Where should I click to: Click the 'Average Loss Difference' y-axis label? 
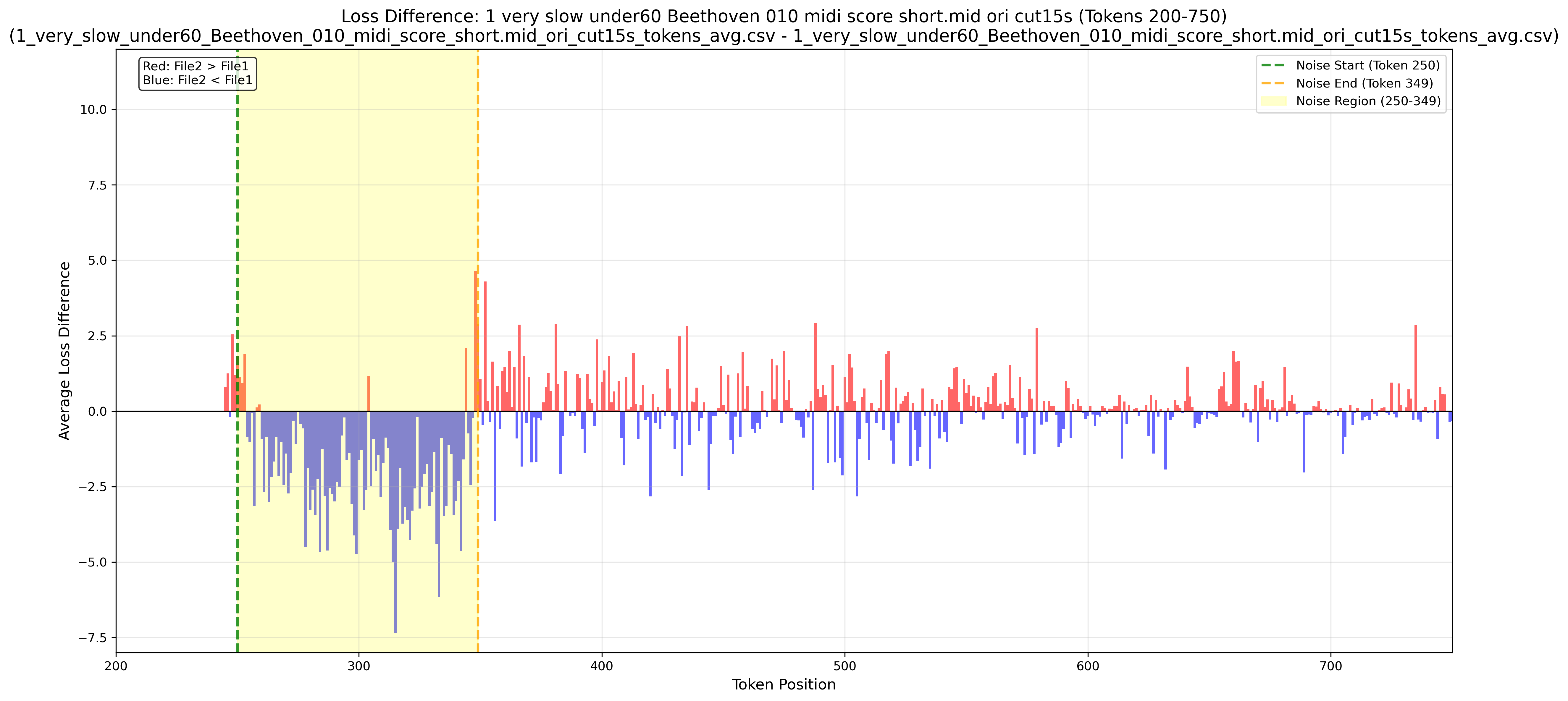[x=64, y=351]
